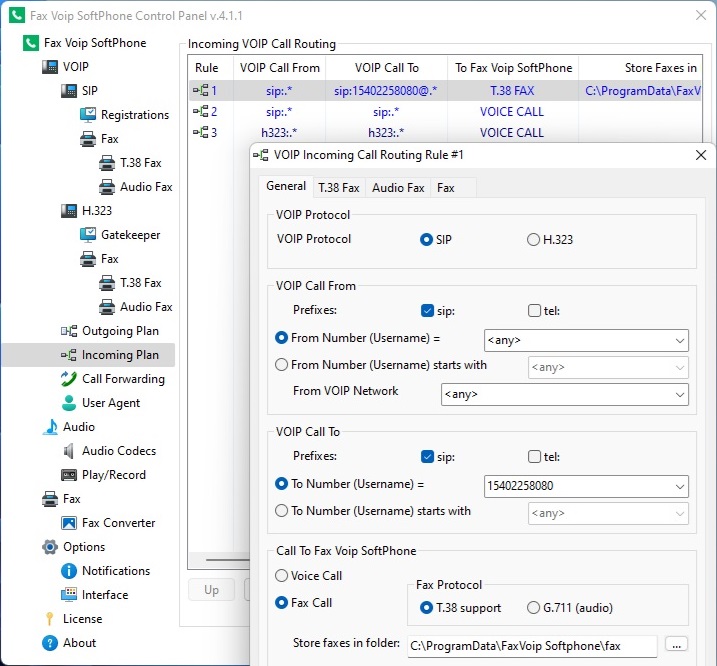Open the To Number starts with dropdown
The image size is (717, 666).
pos(608,513)
